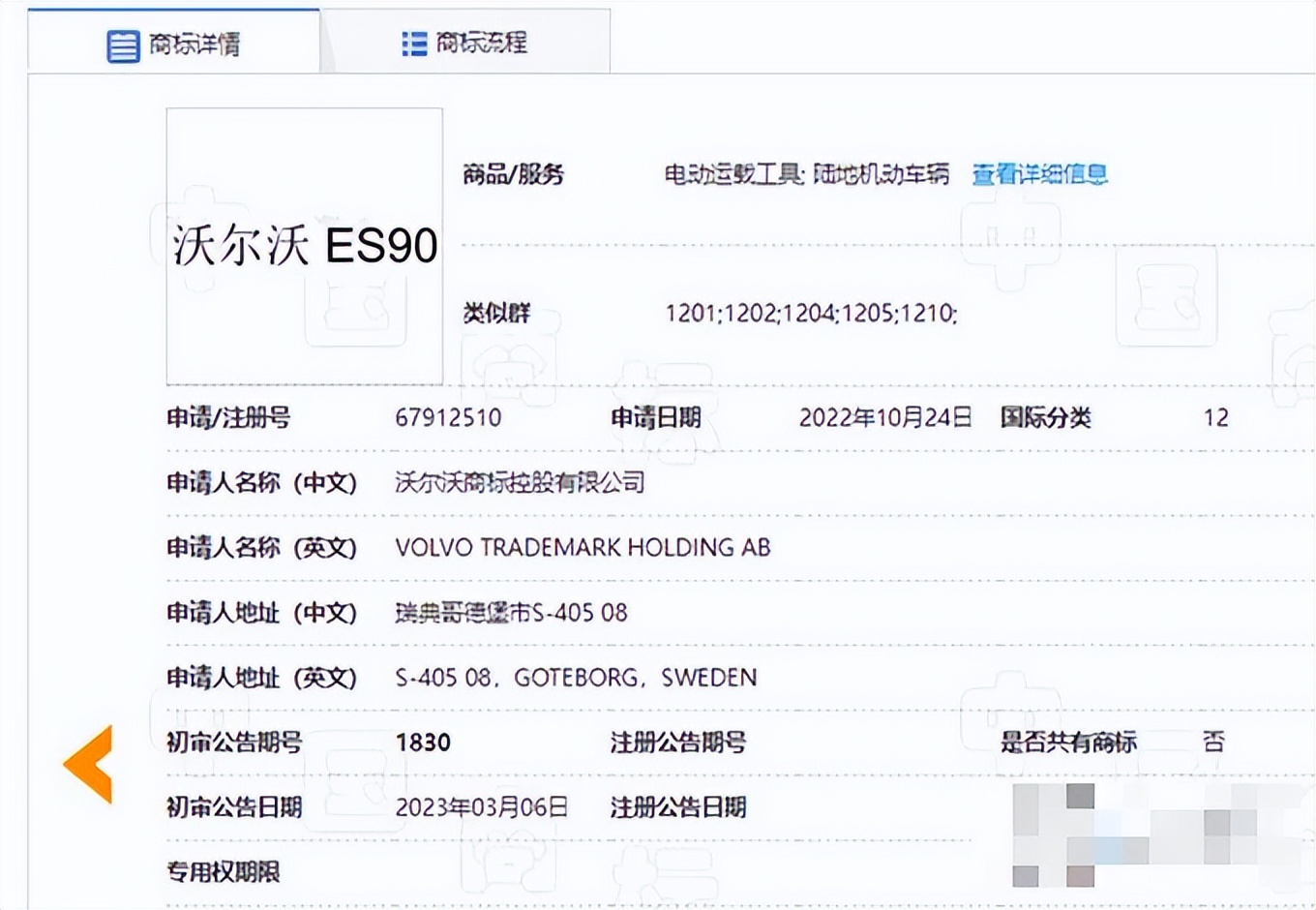Click the 国际分类 label
The height and width of the screenshot is (910, 1316).
coord(1045,418)
